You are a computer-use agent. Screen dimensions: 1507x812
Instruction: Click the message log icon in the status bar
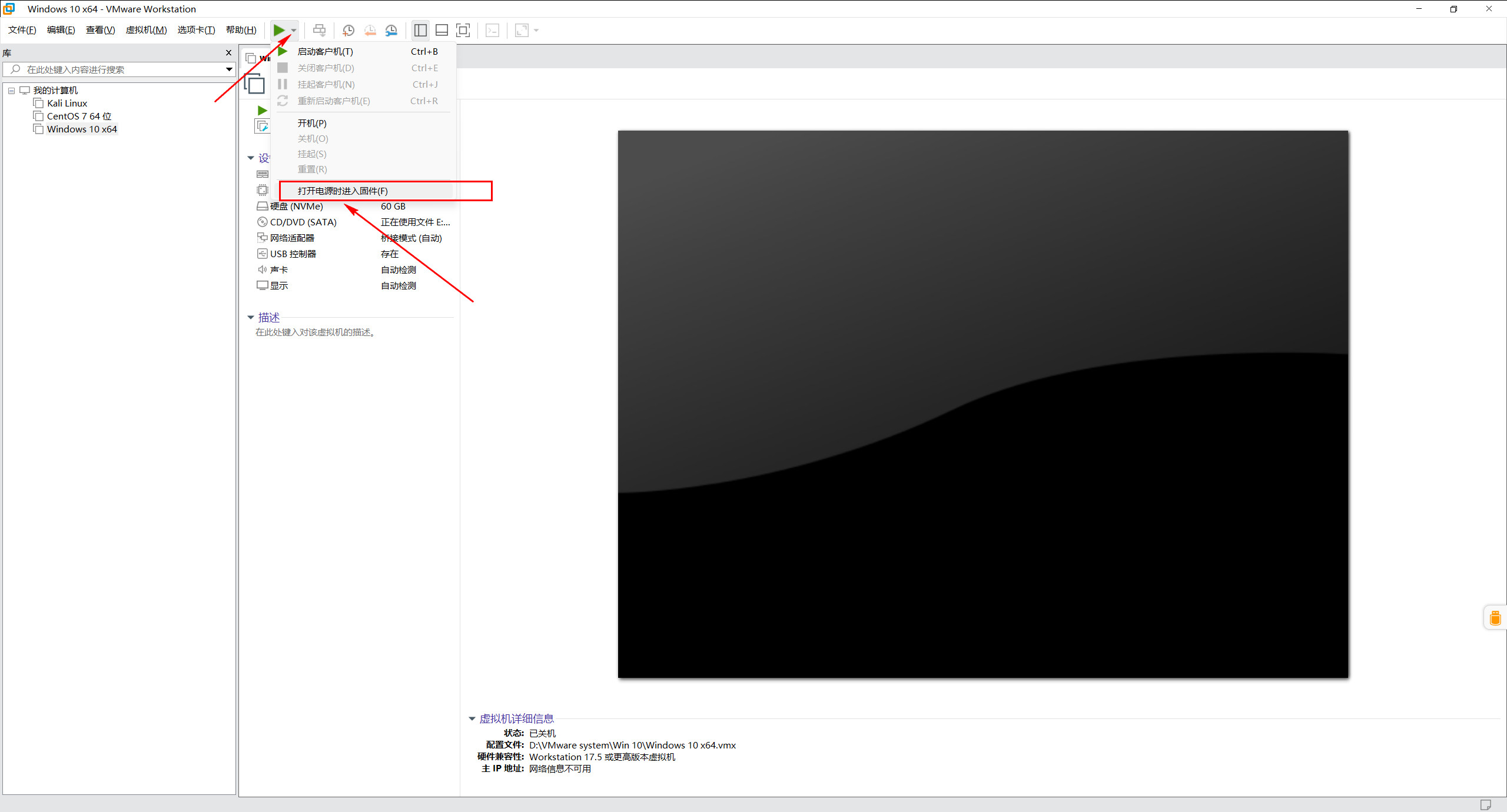[x=1486, y=804]
